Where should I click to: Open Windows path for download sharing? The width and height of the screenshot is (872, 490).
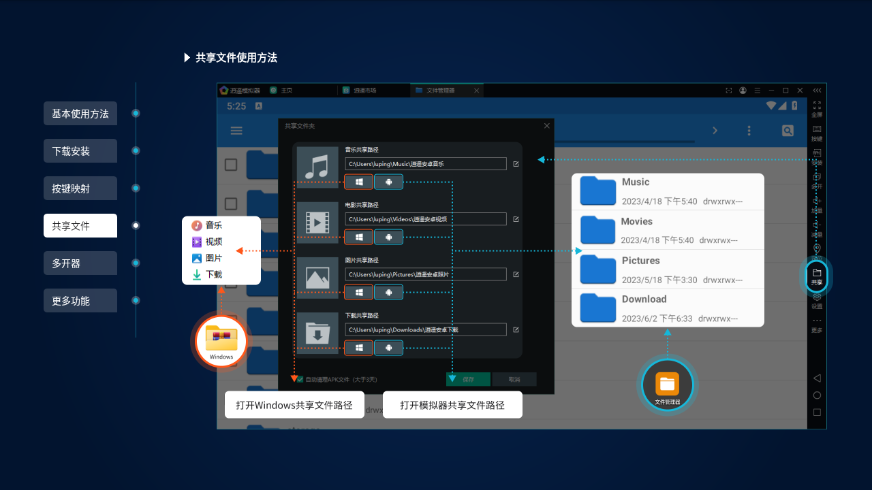point(359,348)
